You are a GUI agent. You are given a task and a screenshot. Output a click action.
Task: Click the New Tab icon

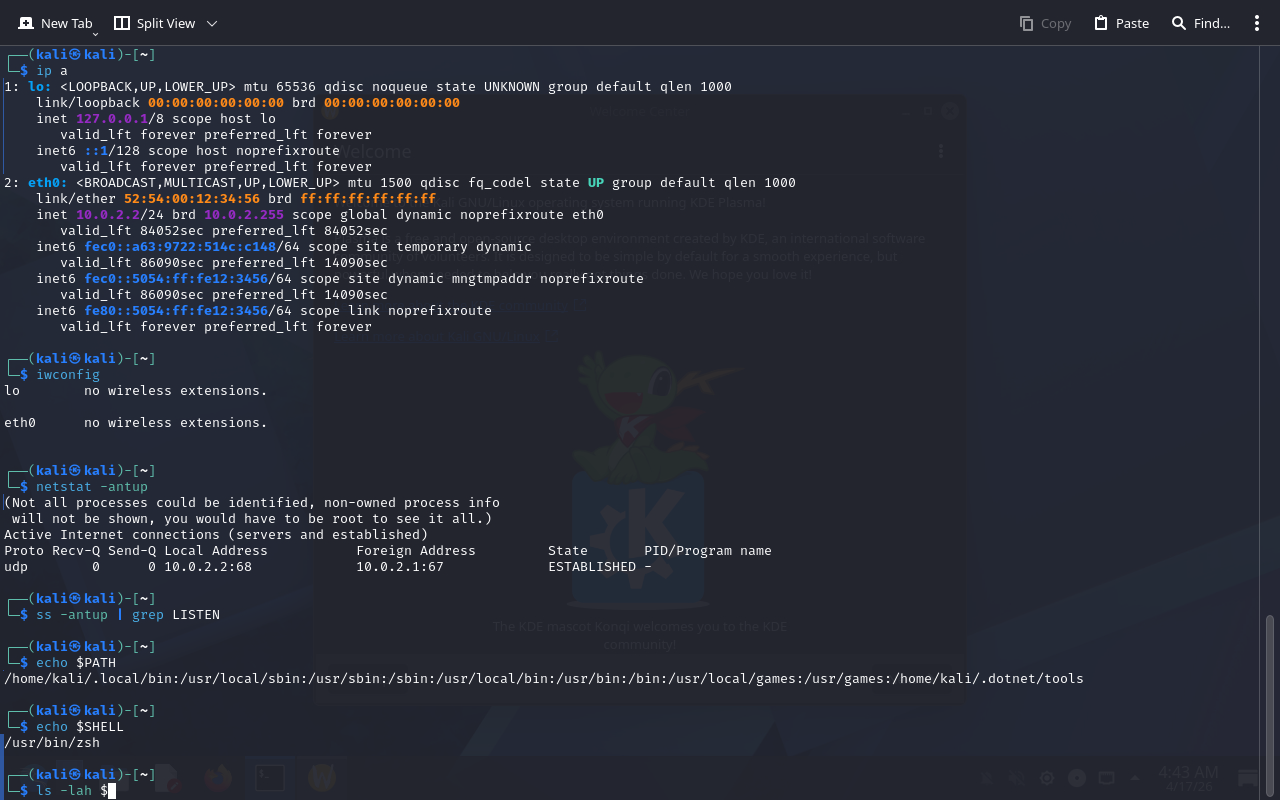[26, 23]
